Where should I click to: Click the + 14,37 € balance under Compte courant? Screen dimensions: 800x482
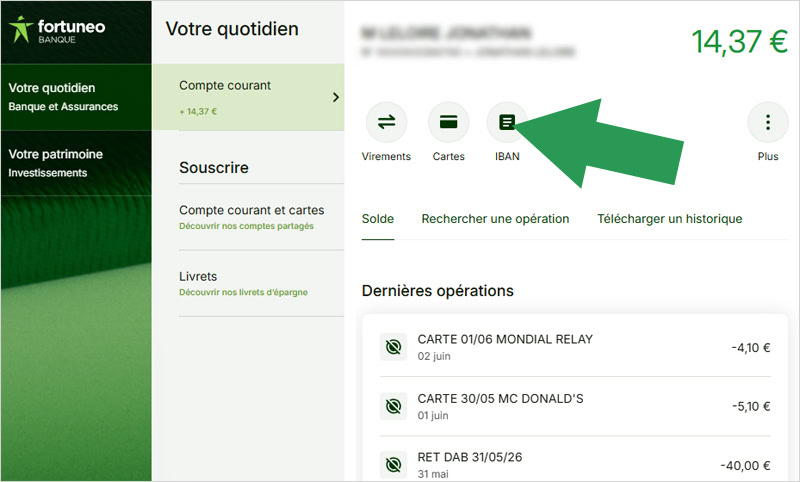pos(198,111)
